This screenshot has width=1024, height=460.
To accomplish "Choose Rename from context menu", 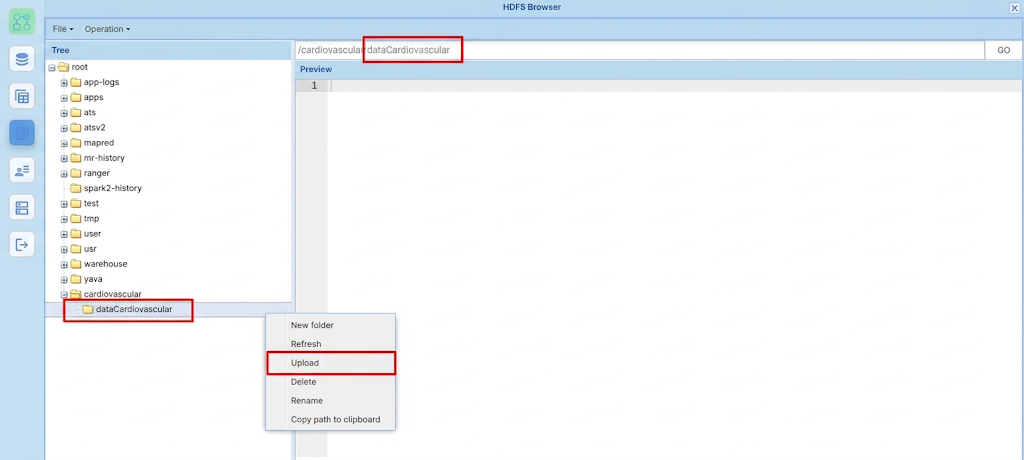I will pos(330,401).
